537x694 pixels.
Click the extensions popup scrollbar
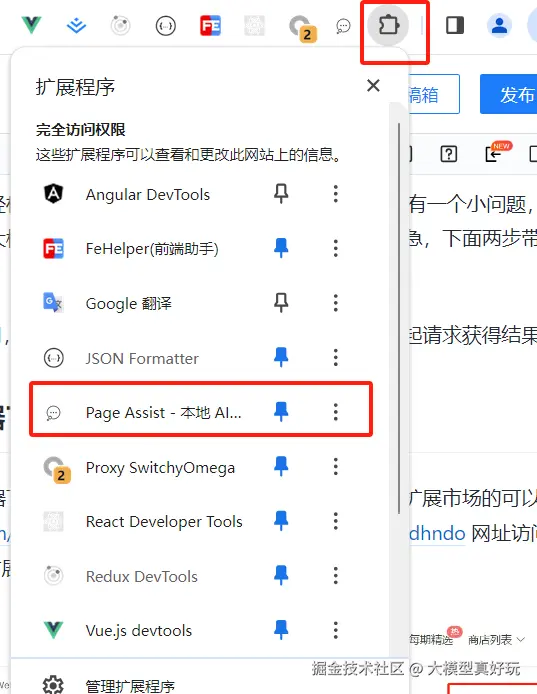[x=398, y=319]
